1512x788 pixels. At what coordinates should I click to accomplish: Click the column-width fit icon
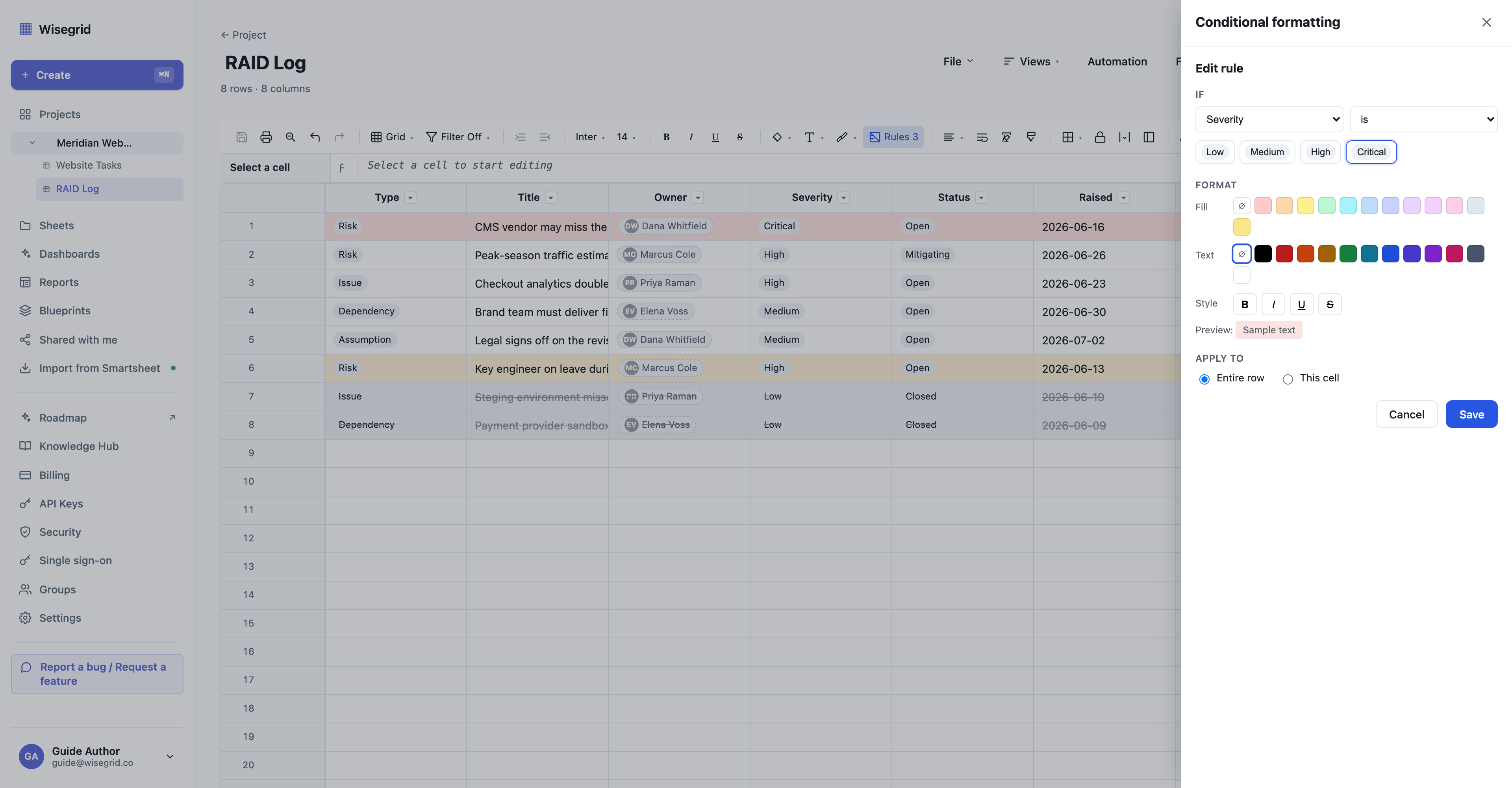[x=1124, y=137]
